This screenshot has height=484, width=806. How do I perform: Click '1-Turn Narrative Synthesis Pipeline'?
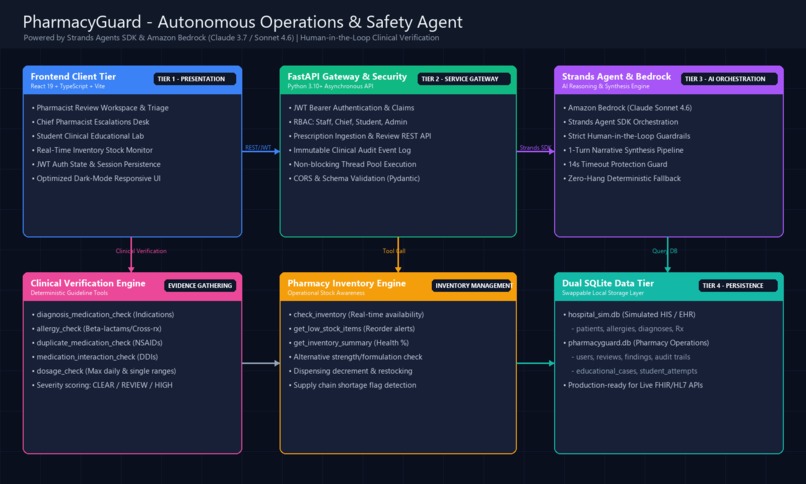pos(624,150)
